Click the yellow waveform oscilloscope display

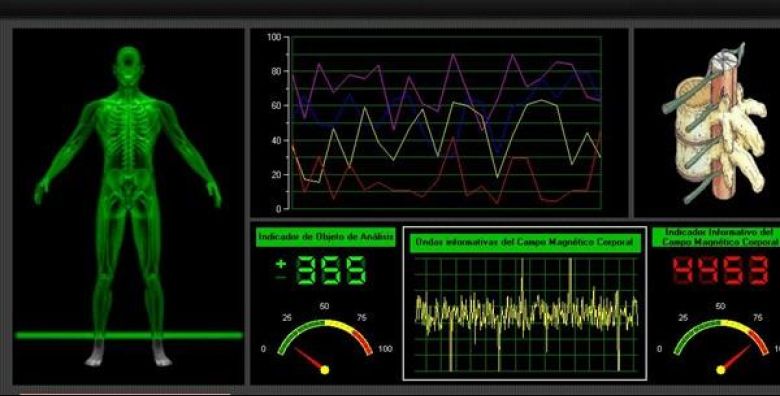coord(526,314)
